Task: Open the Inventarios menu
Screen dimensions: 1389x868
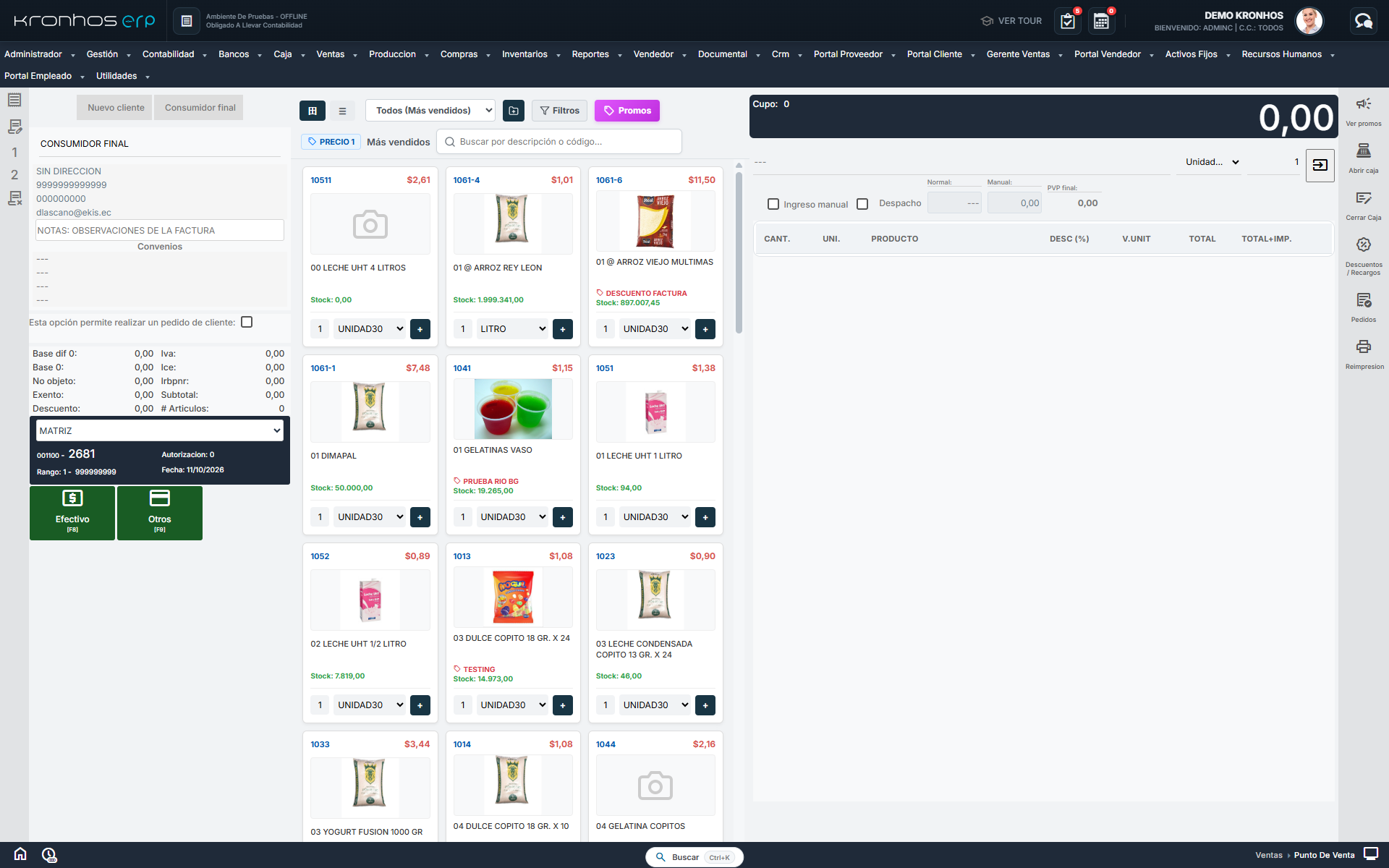Action: click(x=531, y=54)
